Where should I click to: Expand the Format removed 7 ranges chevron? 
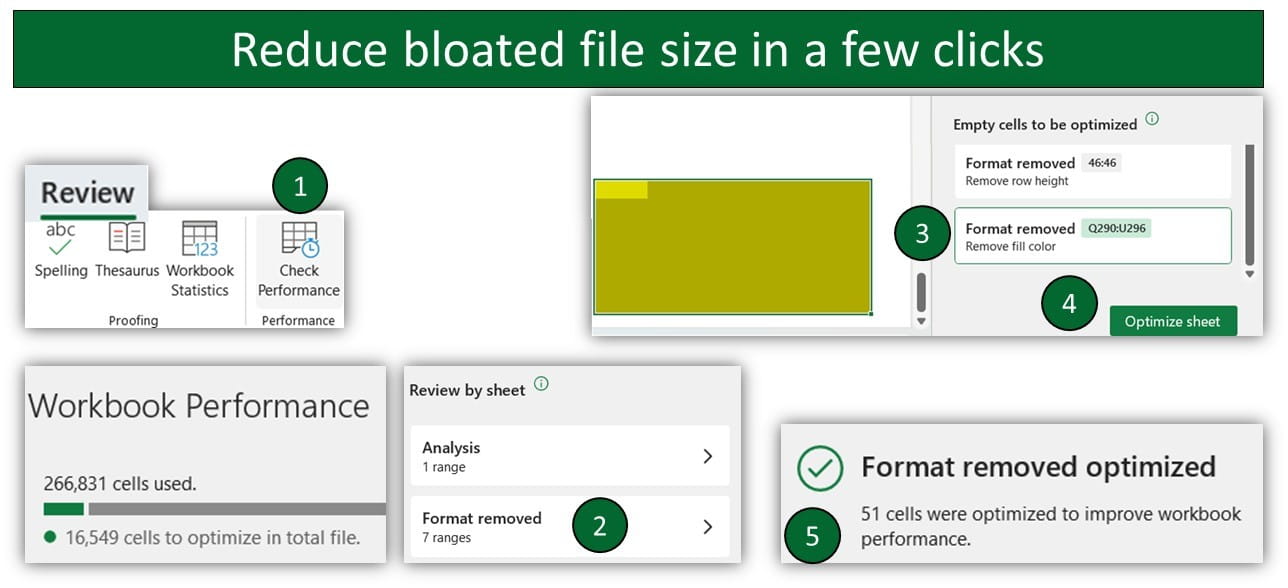coord(707,526)
